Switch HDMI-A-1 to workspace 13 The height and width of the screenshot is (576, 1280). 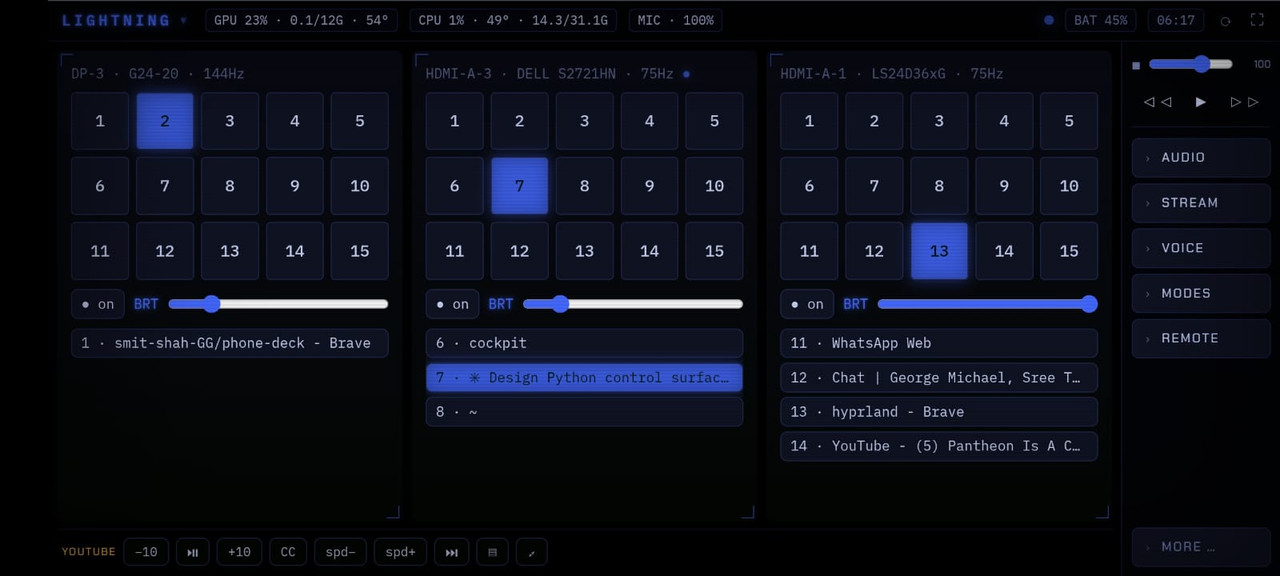point(939,251)
